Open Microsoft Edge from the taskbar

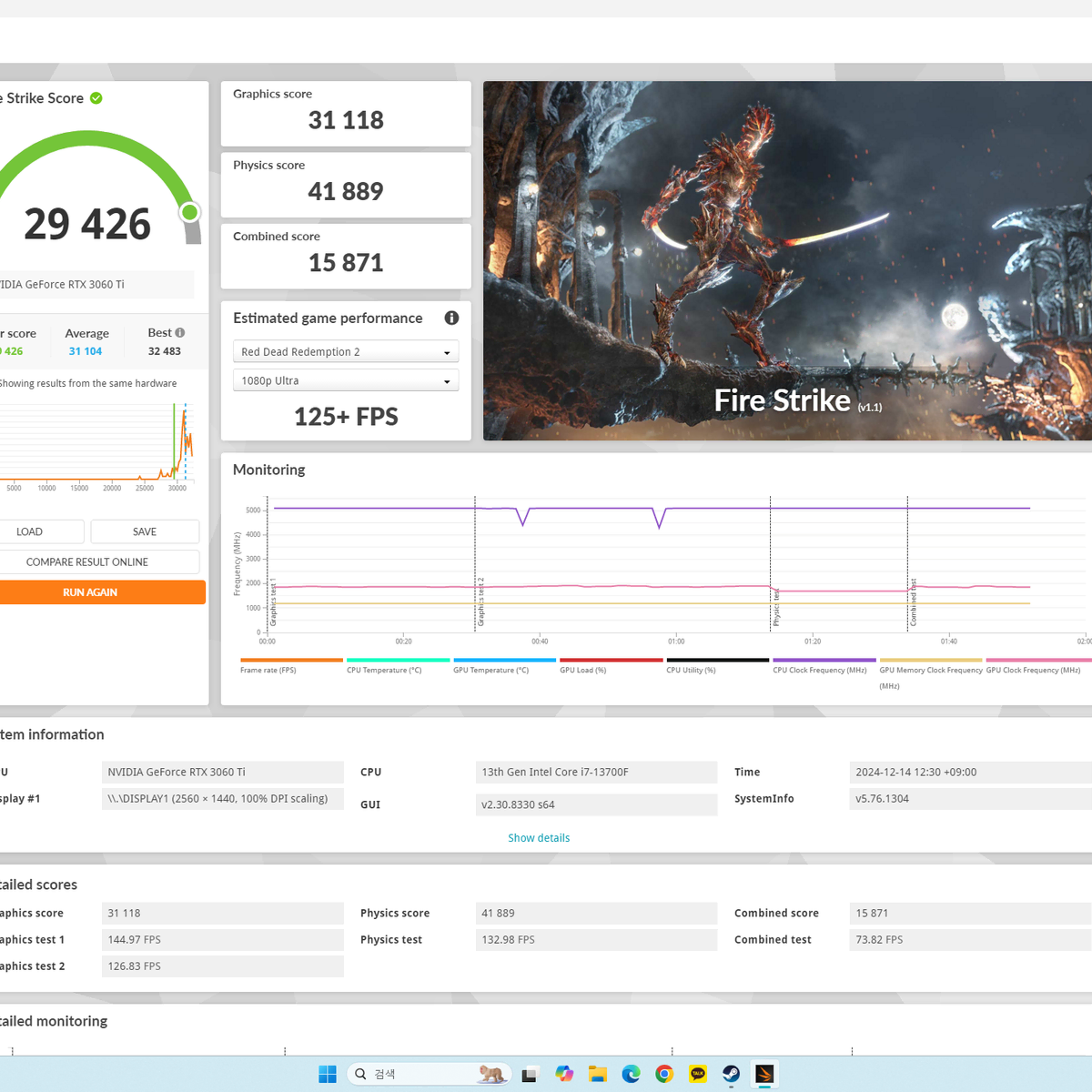(631, 1074)
